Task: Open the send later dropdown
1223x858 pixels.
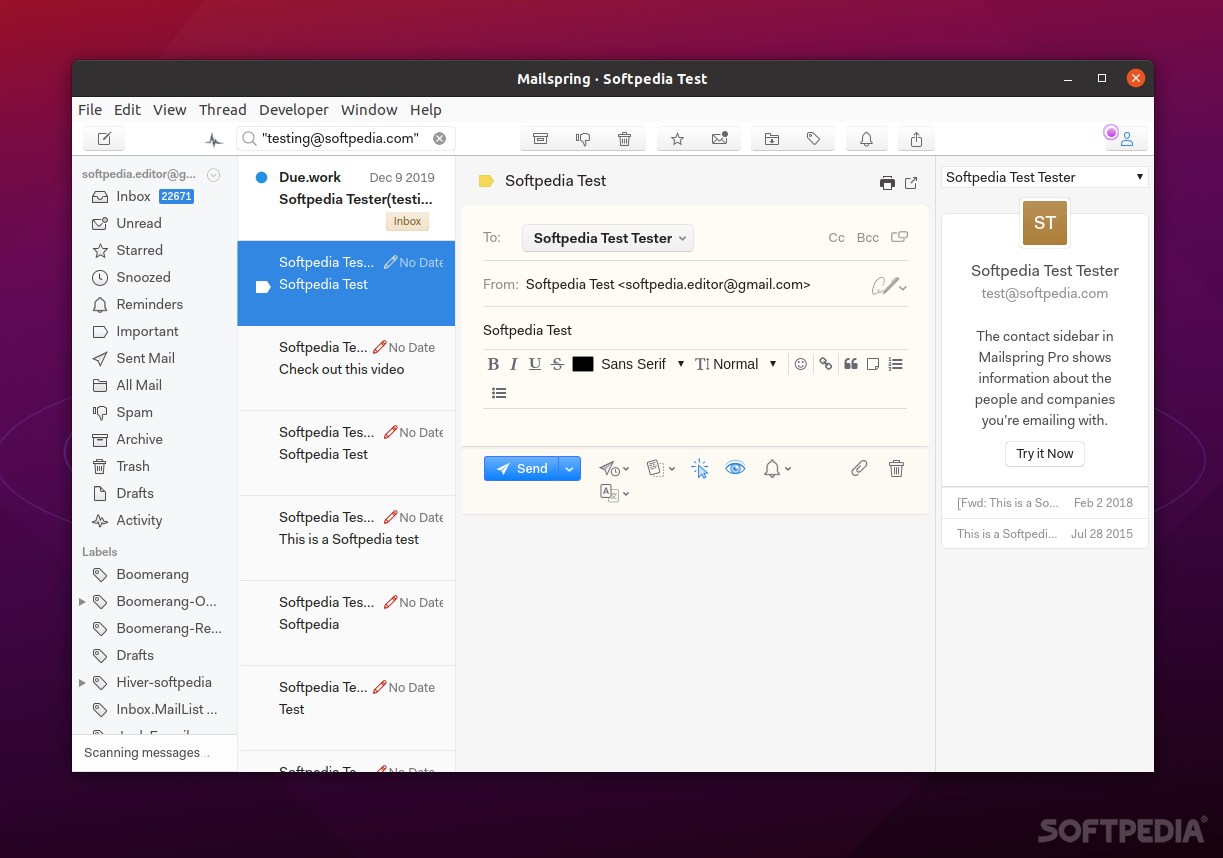Action: 614,468
